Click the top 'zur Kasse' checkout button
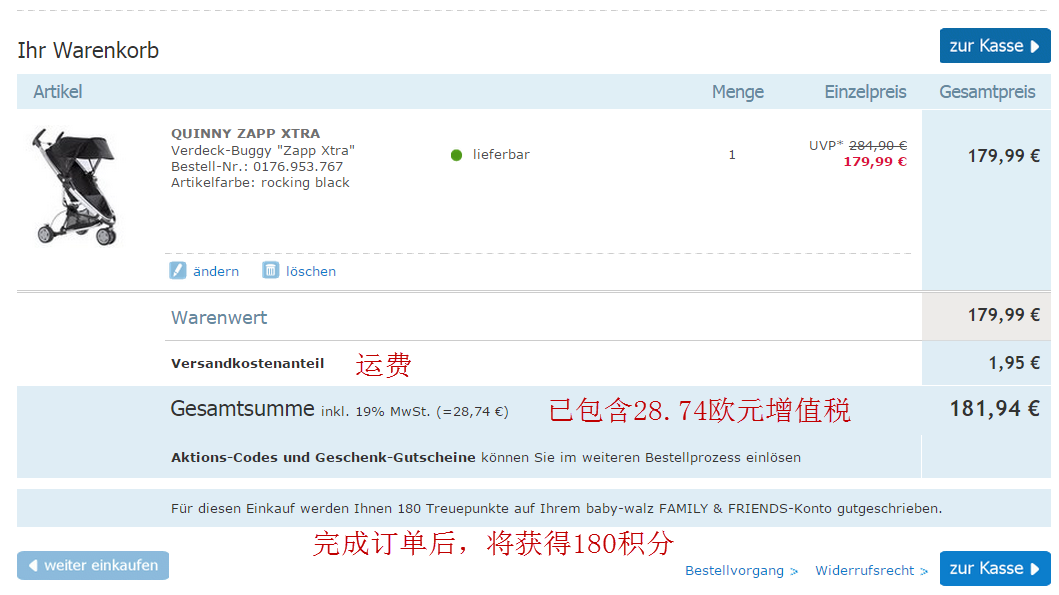 click(x=994, y=46)
